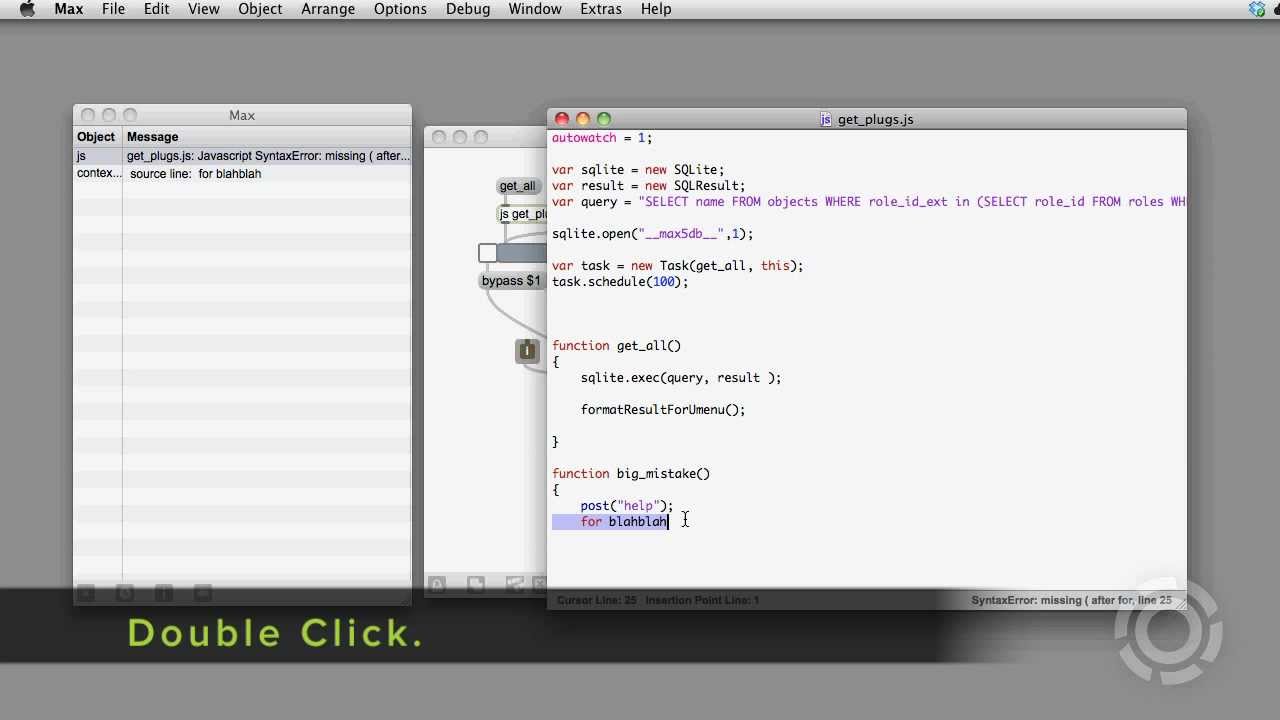Click the get_all message box in patcher
The width and height of the screenshot is (1280, 720).
coord(518,186)
